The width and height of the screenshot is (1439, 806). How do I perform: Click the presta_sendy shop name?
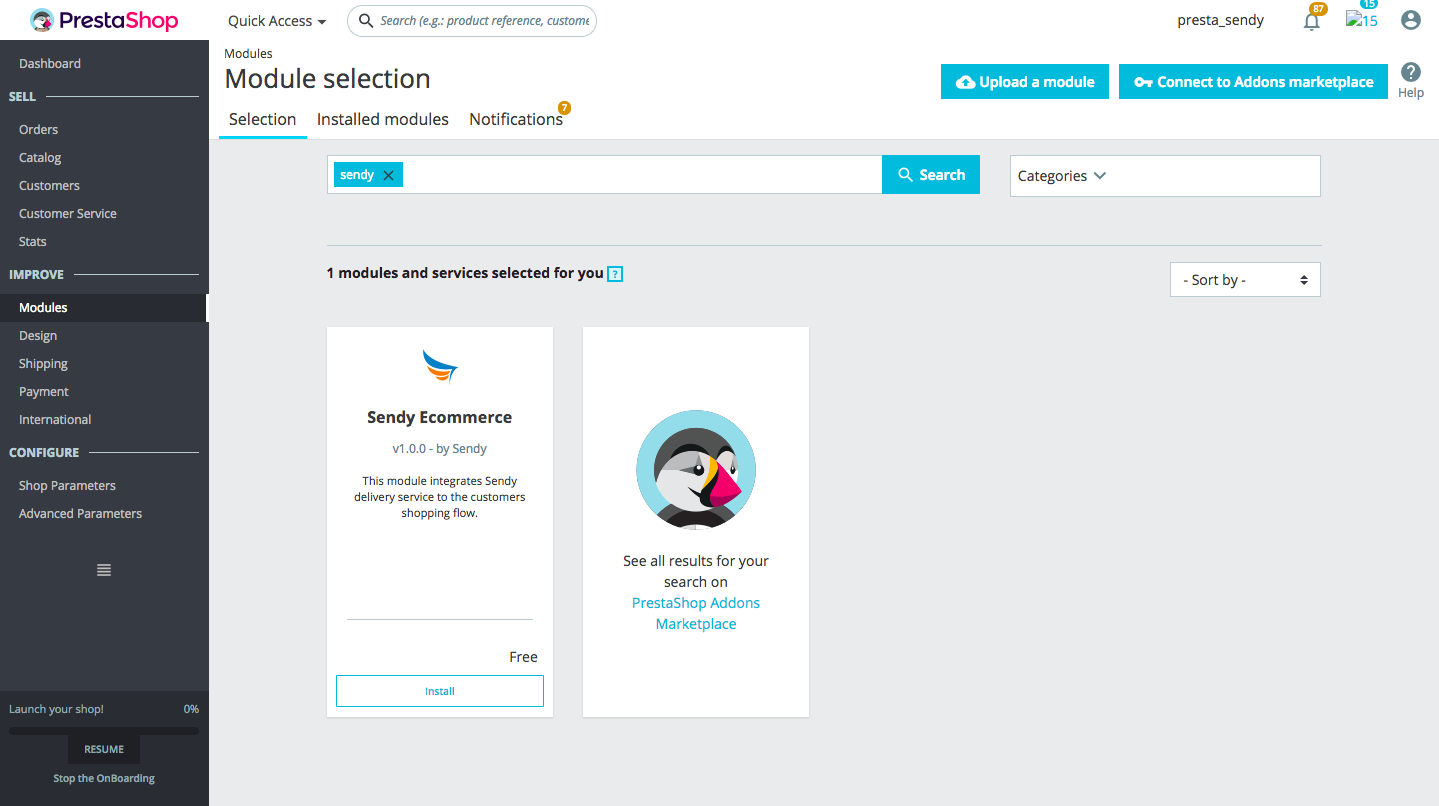(1220, 20)
